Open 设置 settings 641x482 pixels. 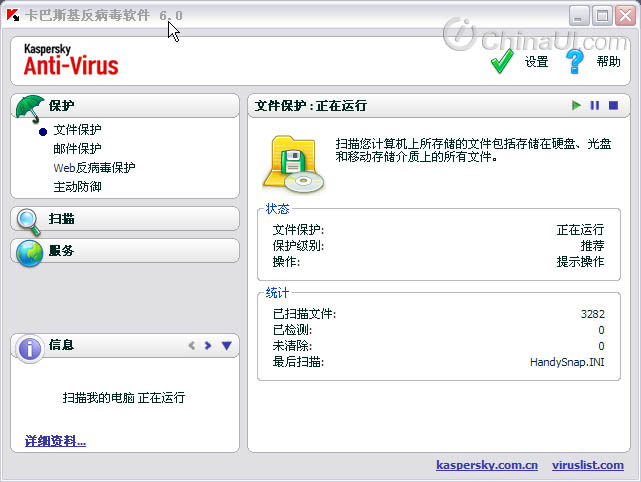click(536, 62)
